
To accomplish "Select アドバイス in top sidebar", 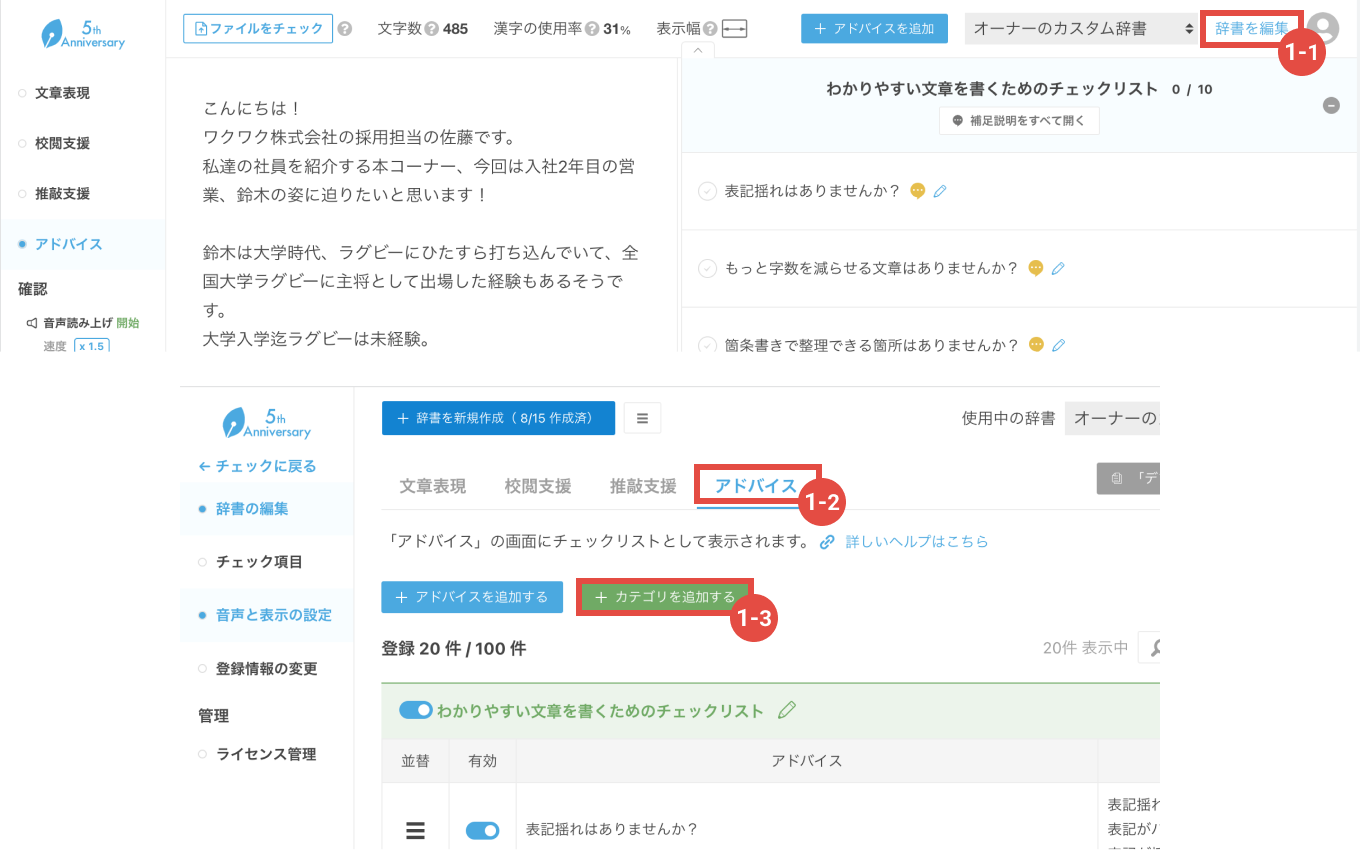I will [x=68, y=244].
